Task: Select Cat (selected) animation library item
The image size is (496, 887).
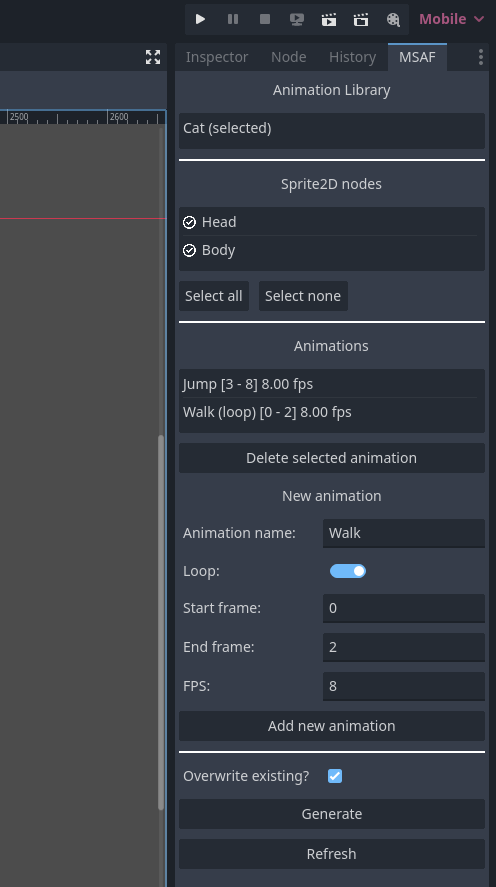Action: coord(332,128)
